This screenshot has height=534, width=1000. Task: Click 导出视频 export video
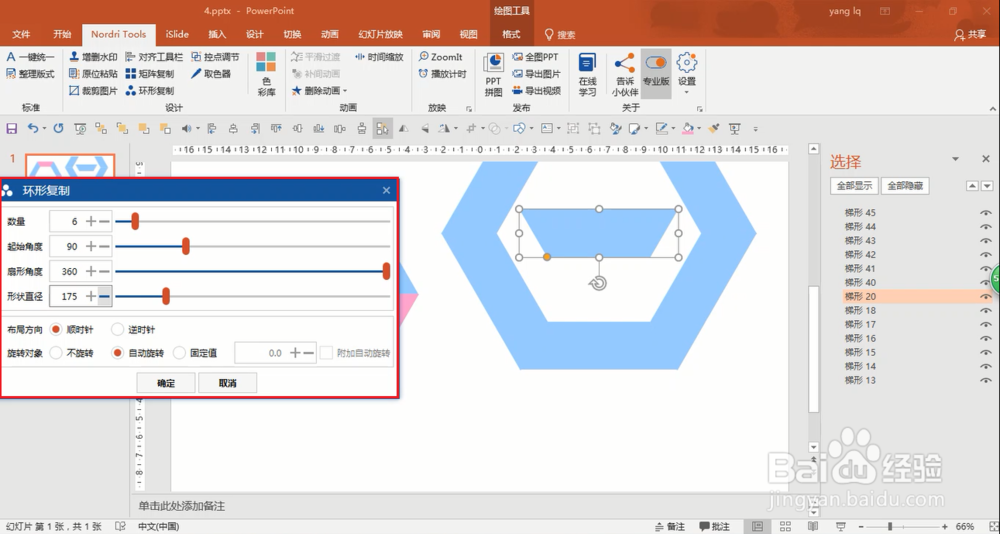point(536,91)
